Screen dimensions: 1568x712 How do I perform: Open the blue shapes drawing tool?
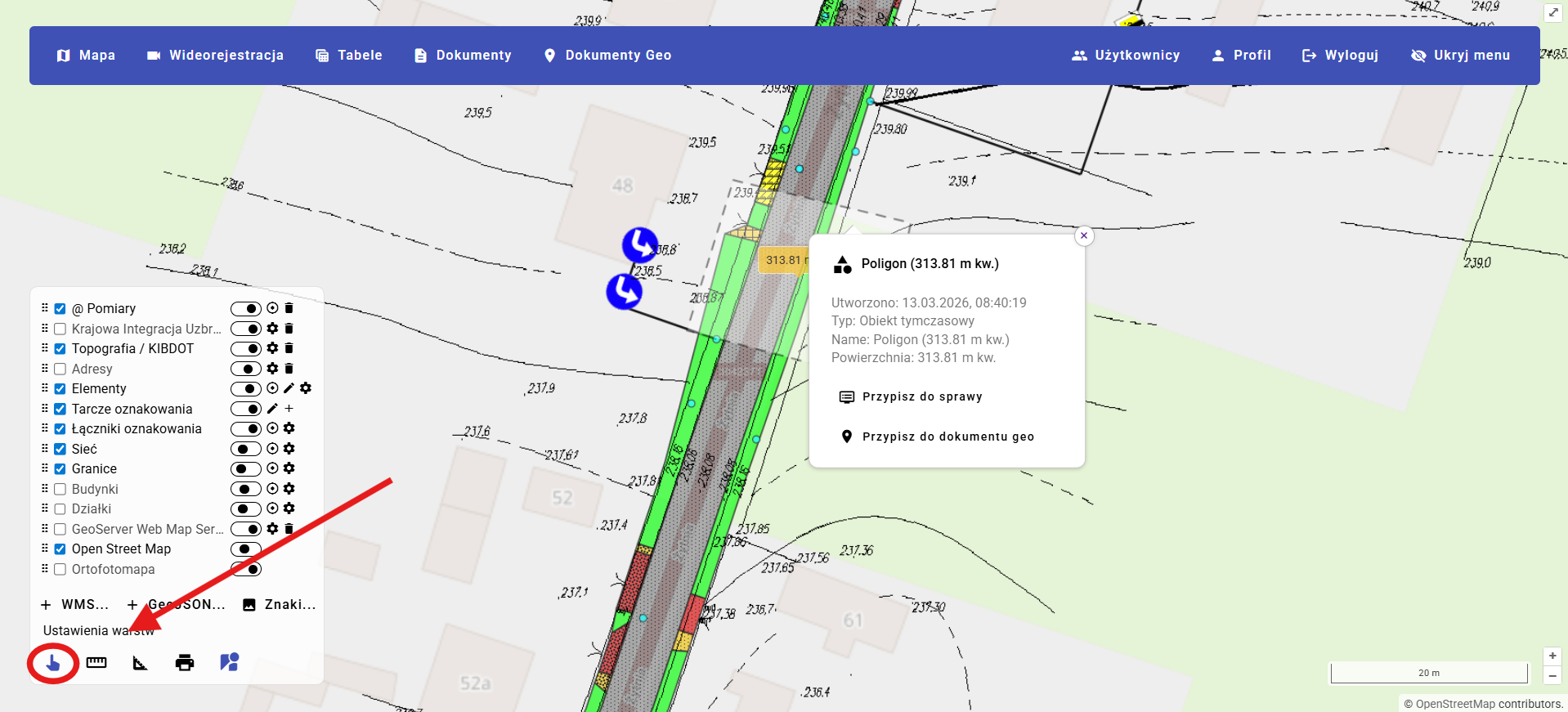click(229, 662)
